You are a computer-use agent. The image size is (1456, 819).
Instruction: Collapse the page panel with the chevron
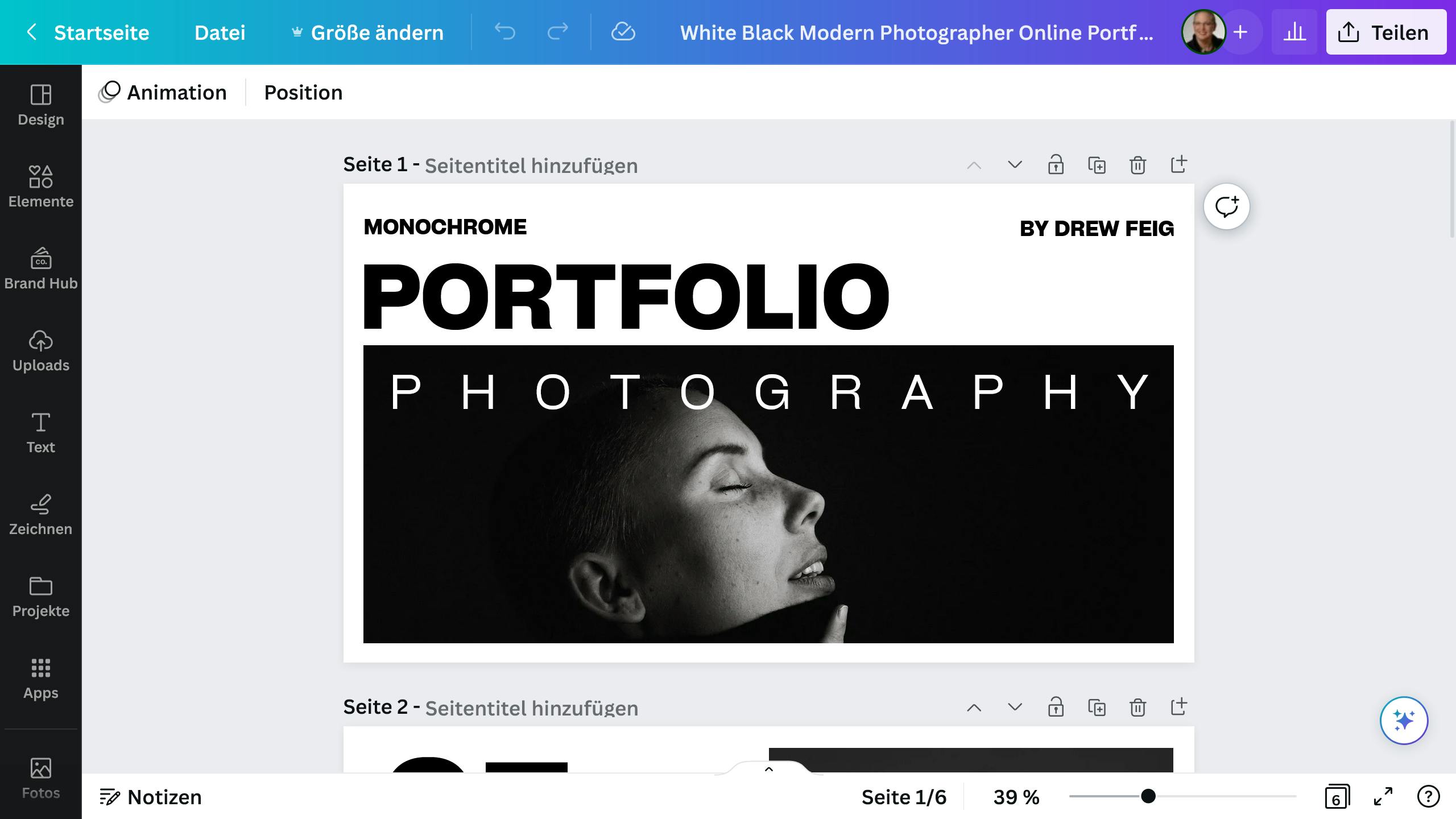click(x=770, y=769)
